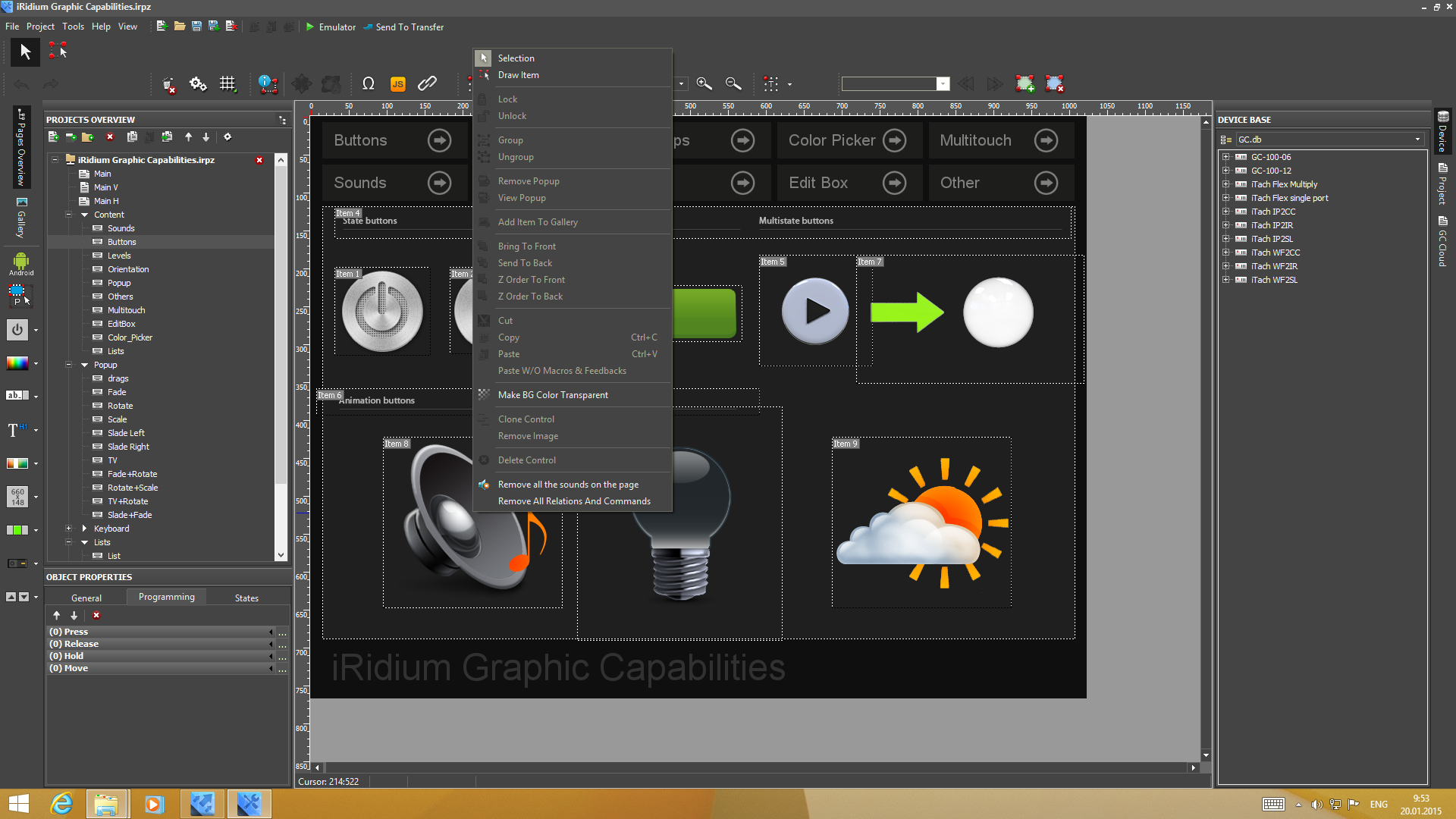Select the Orientation page in project tree
Screen dimensions: 1456x819
click(127, 269)
